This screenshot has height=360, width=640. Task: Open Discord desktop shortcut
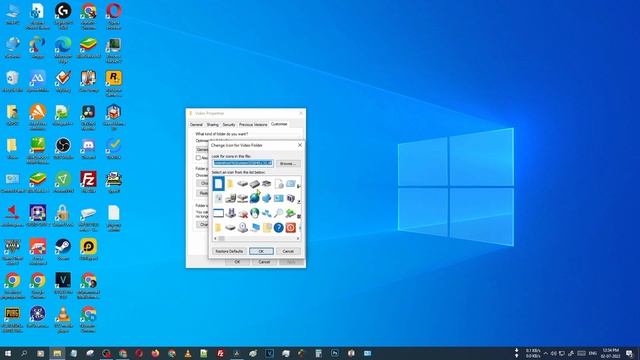point(88,149)
